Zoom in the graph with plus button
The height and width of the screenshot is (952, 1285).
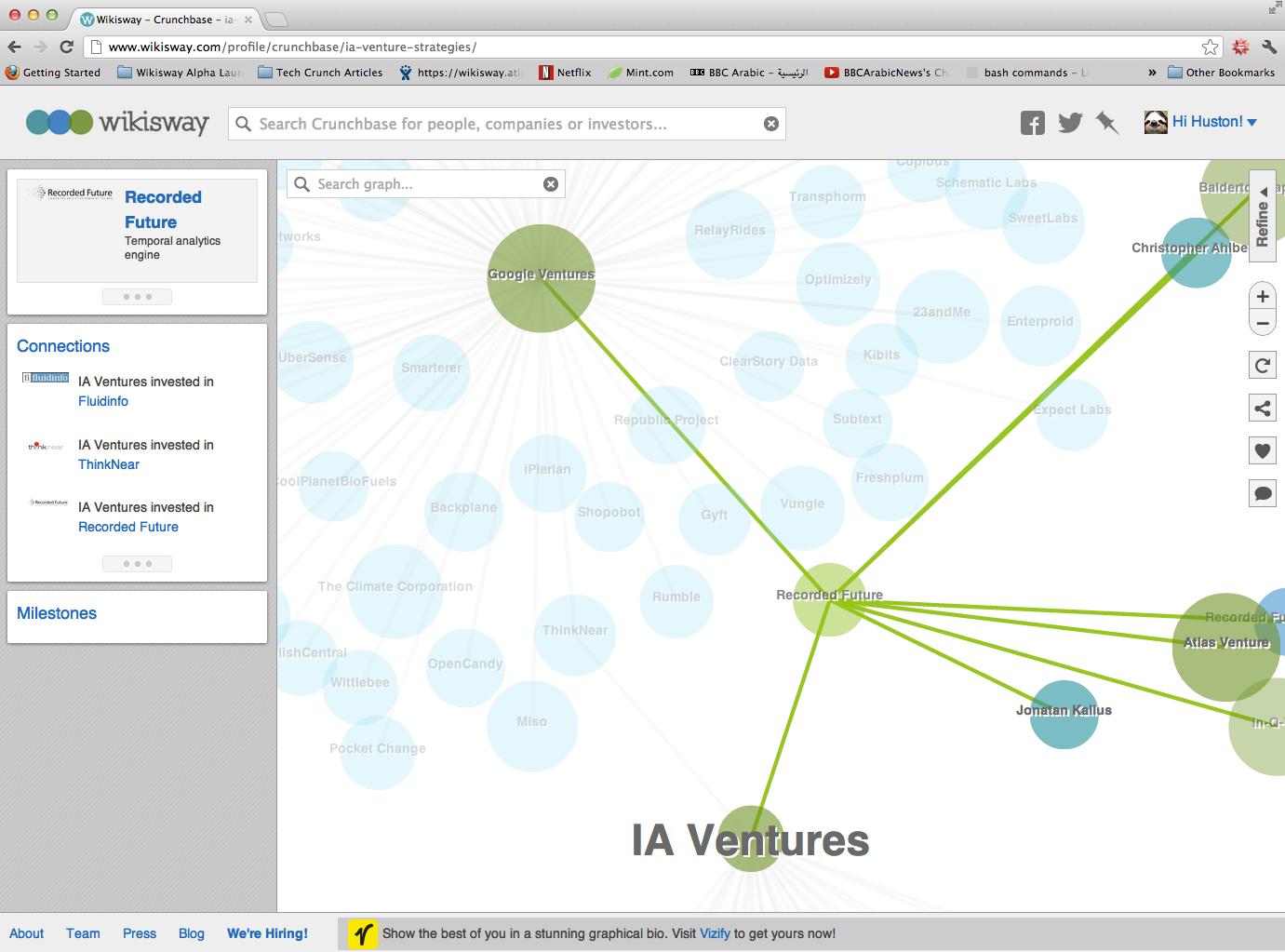point(1263,296)
